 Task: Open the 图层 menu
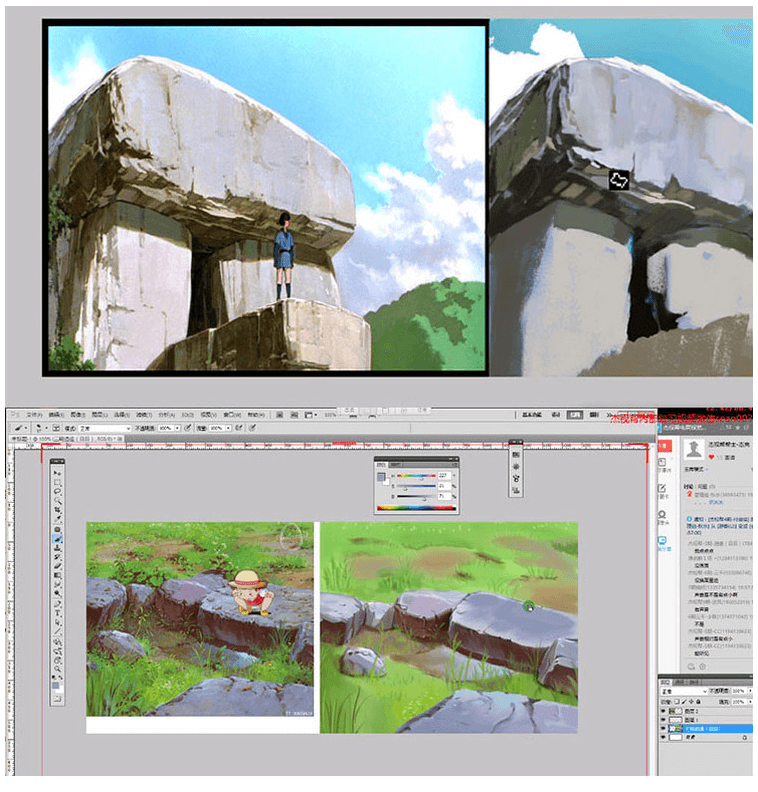click(x=99, y=415)
